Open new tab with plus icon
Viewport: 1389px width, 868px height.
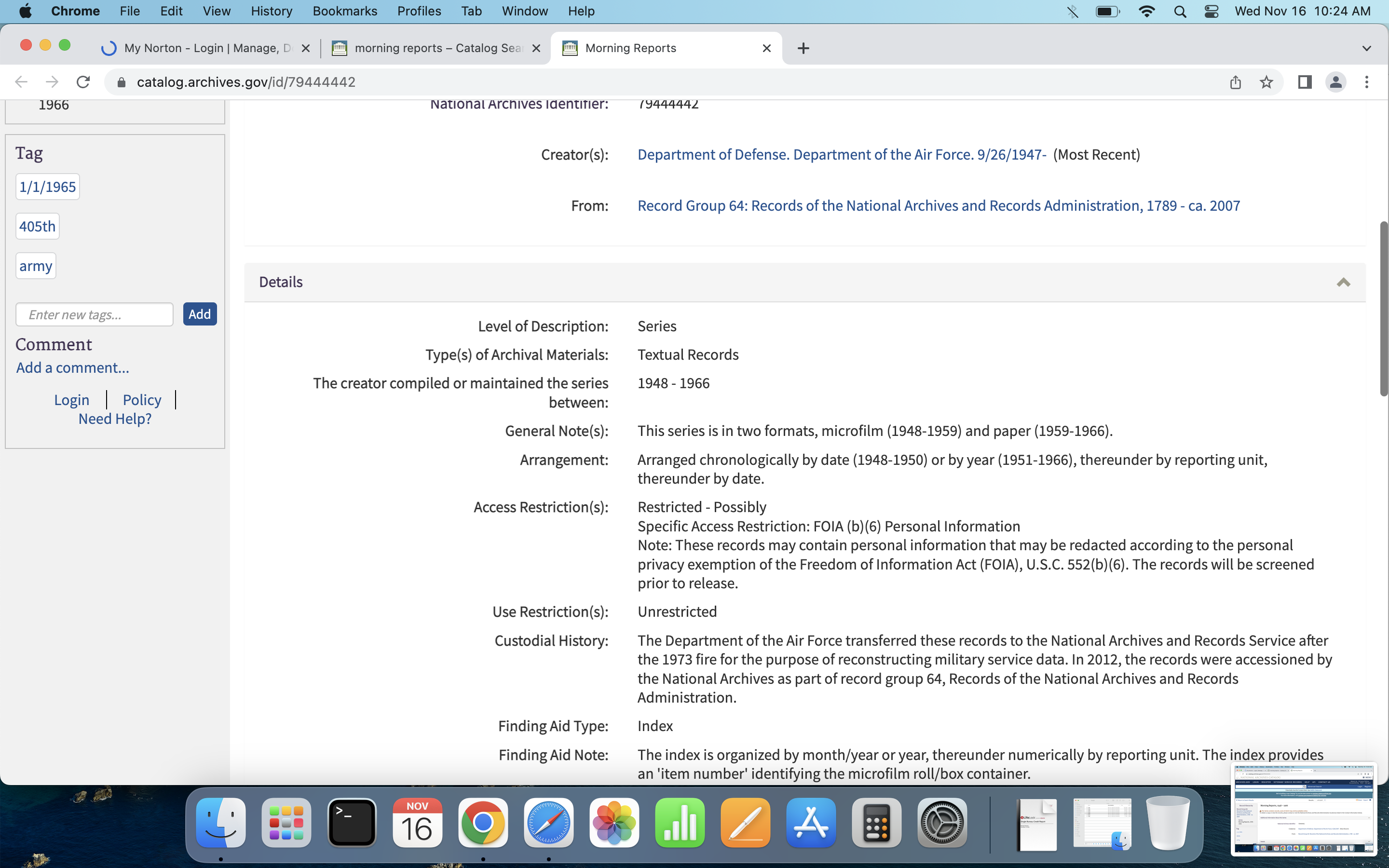tap(803, 48)
